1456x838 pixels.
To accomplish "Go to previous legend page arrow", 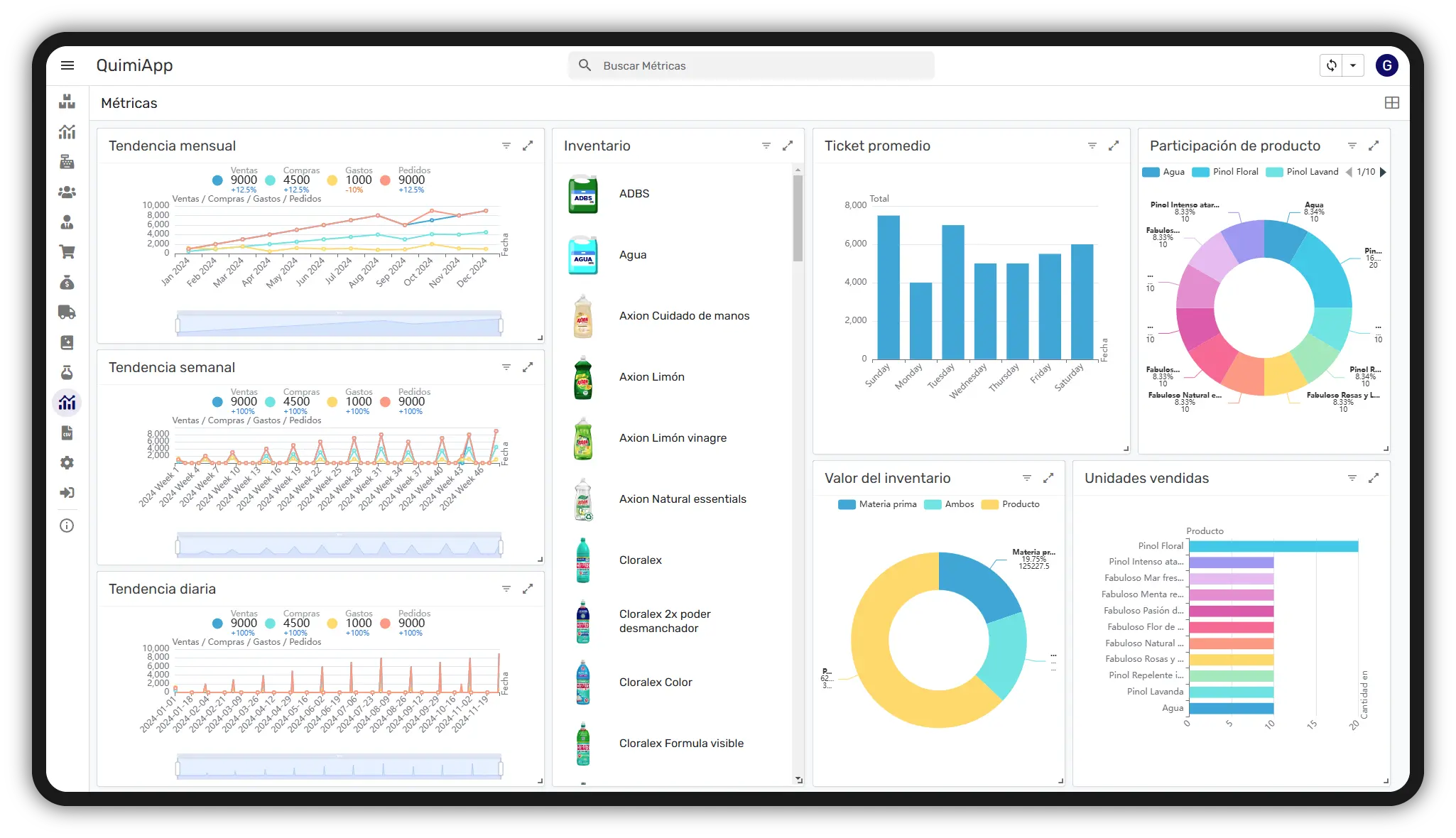I will 1349,172.
